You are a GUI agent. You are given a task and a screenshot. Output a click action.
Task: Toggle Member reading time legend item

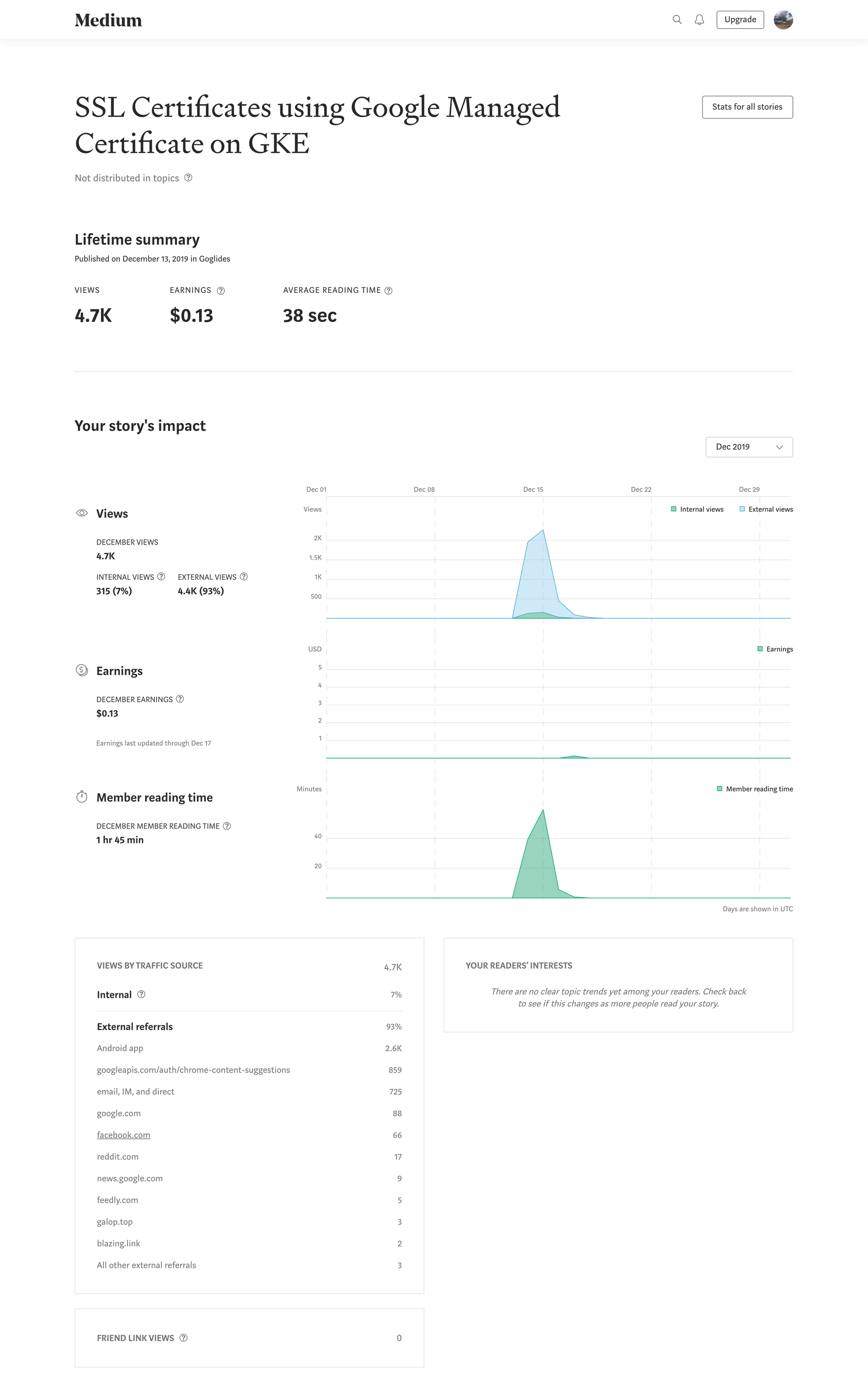[x=755, y=789]
